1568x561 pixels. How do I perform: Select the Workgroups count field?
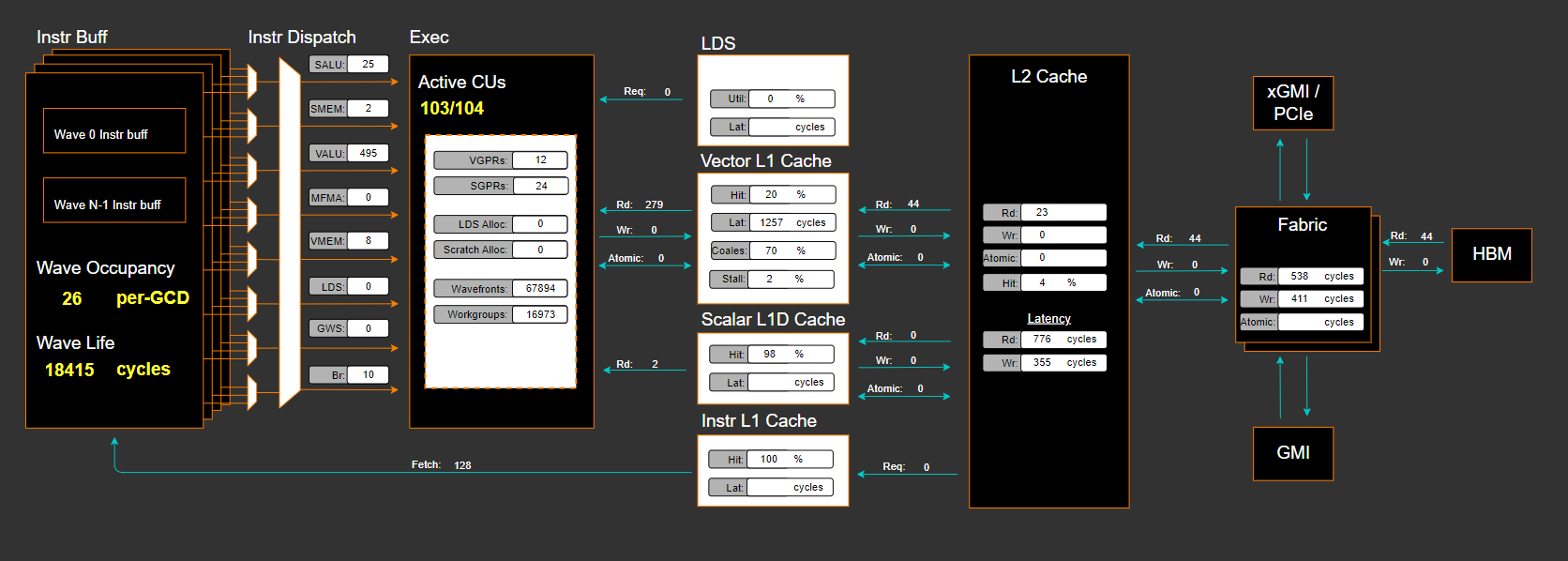pos(540,314)
